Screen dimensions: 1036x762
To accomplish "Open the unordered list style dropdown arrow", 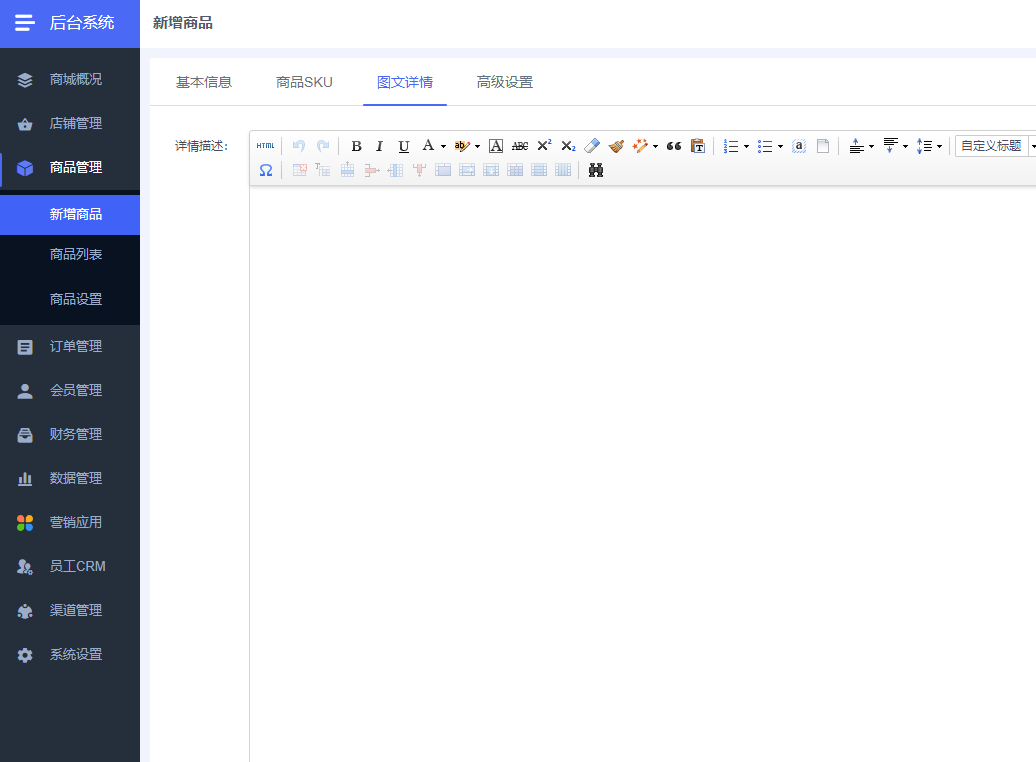I will [x=780, y=147].
